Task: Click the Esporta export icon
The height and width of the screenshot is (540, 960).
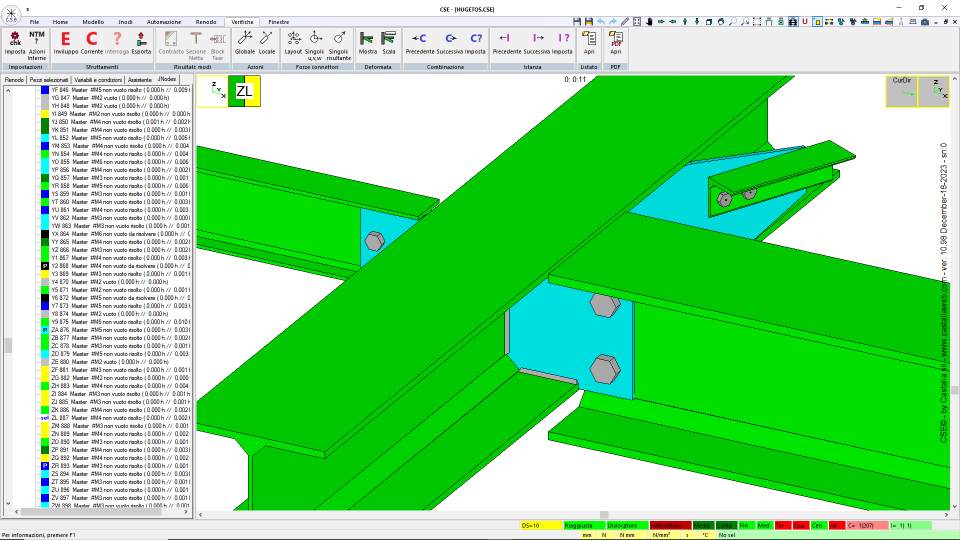Action: [141, 43]
